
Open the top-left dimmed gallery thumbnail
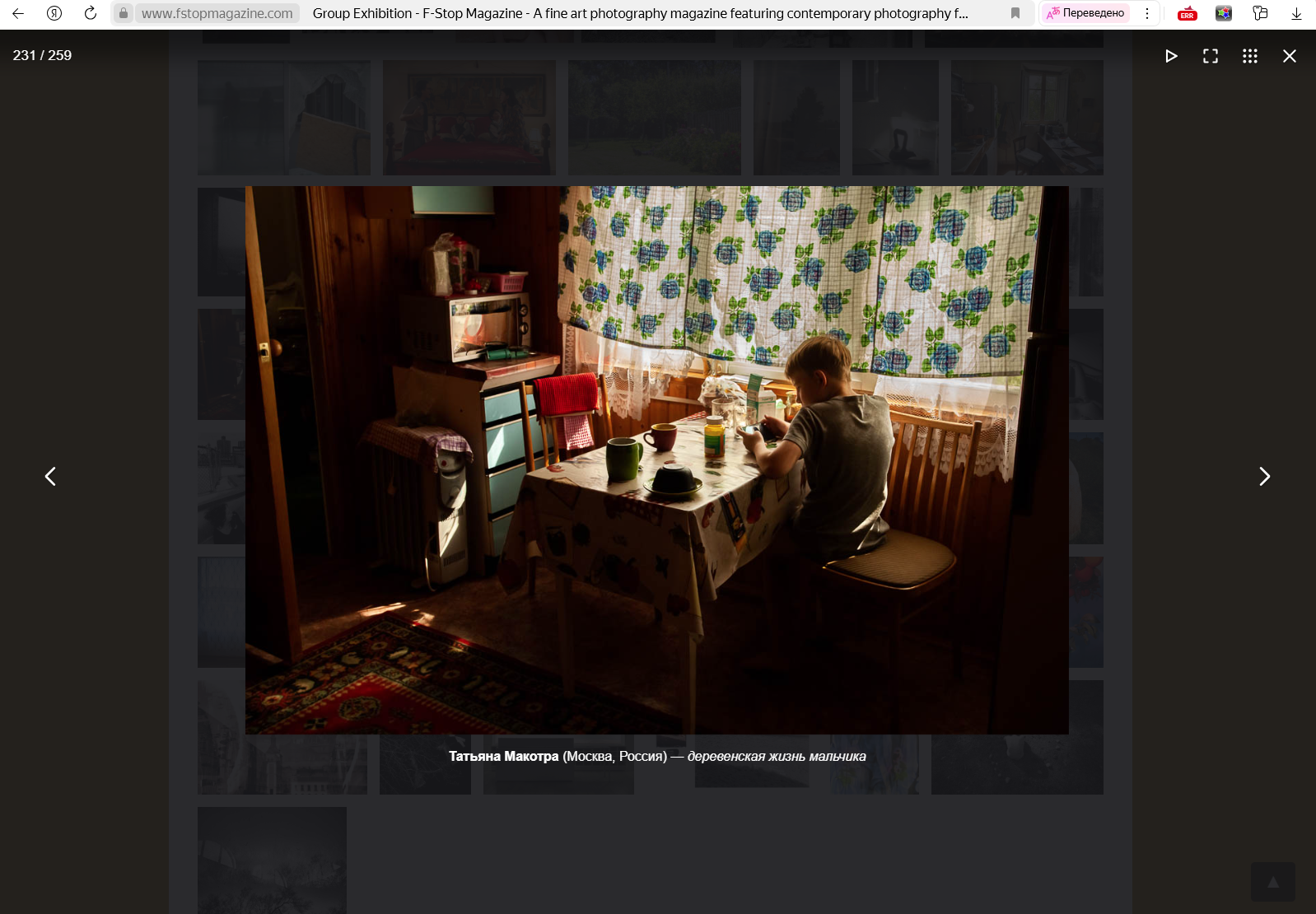[x=284, y=118]
